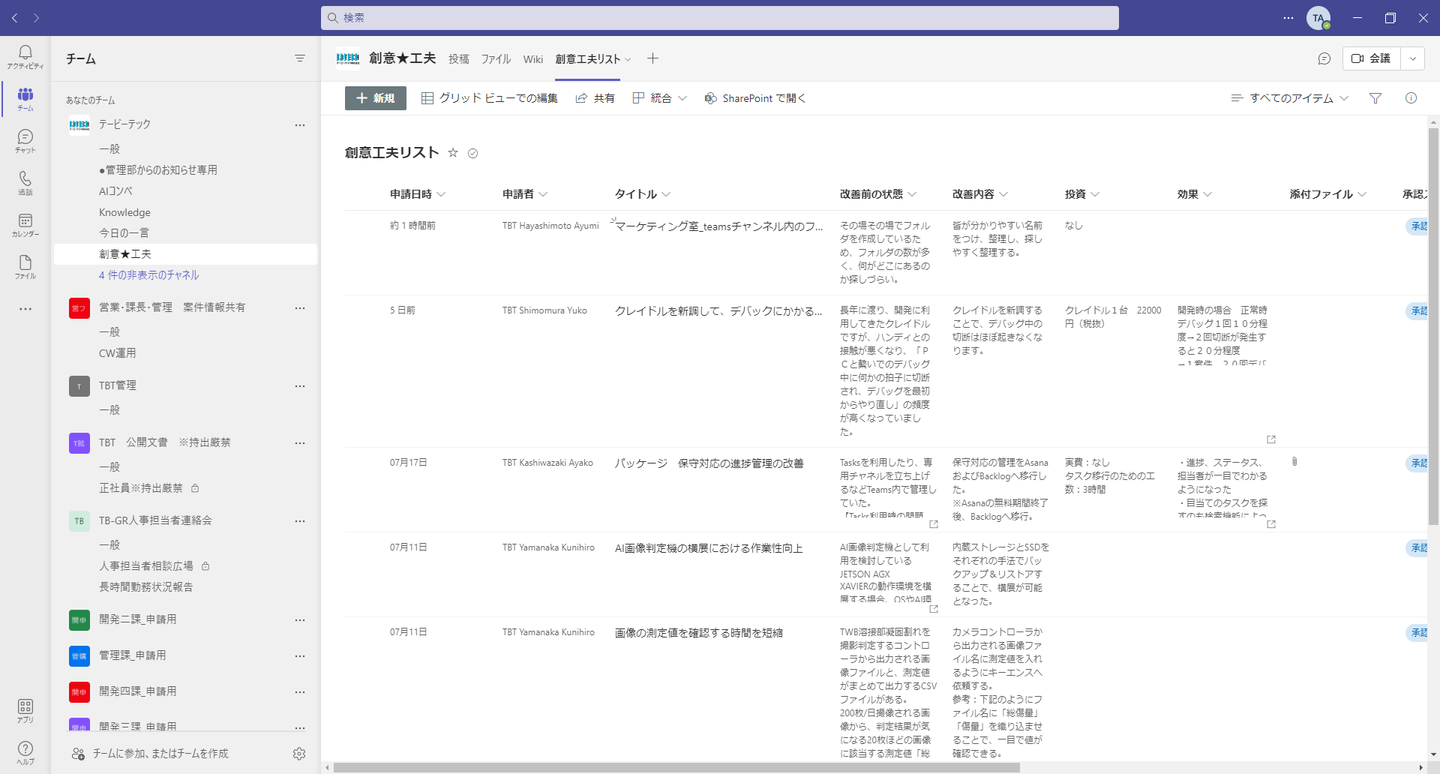Select the Knowledge channel
This screenshot has height=774, width=1440.
point(125,212)
